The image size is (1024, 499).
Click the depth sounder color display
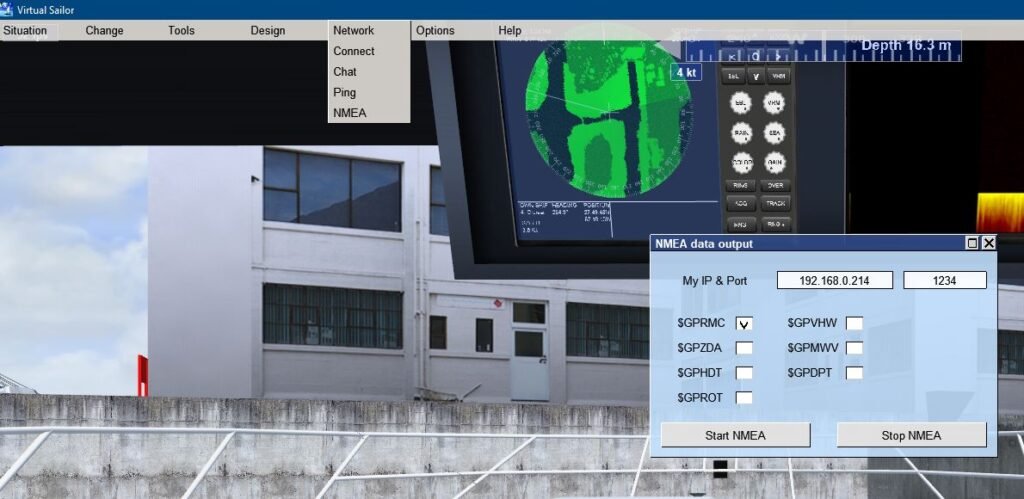tap(999, 212)
